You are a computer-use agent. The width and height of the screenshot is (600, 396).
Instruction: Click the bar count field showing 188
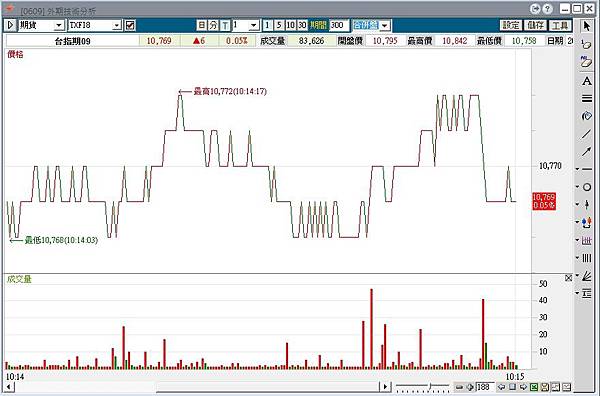pyautogui.click(x=485, y=387)
